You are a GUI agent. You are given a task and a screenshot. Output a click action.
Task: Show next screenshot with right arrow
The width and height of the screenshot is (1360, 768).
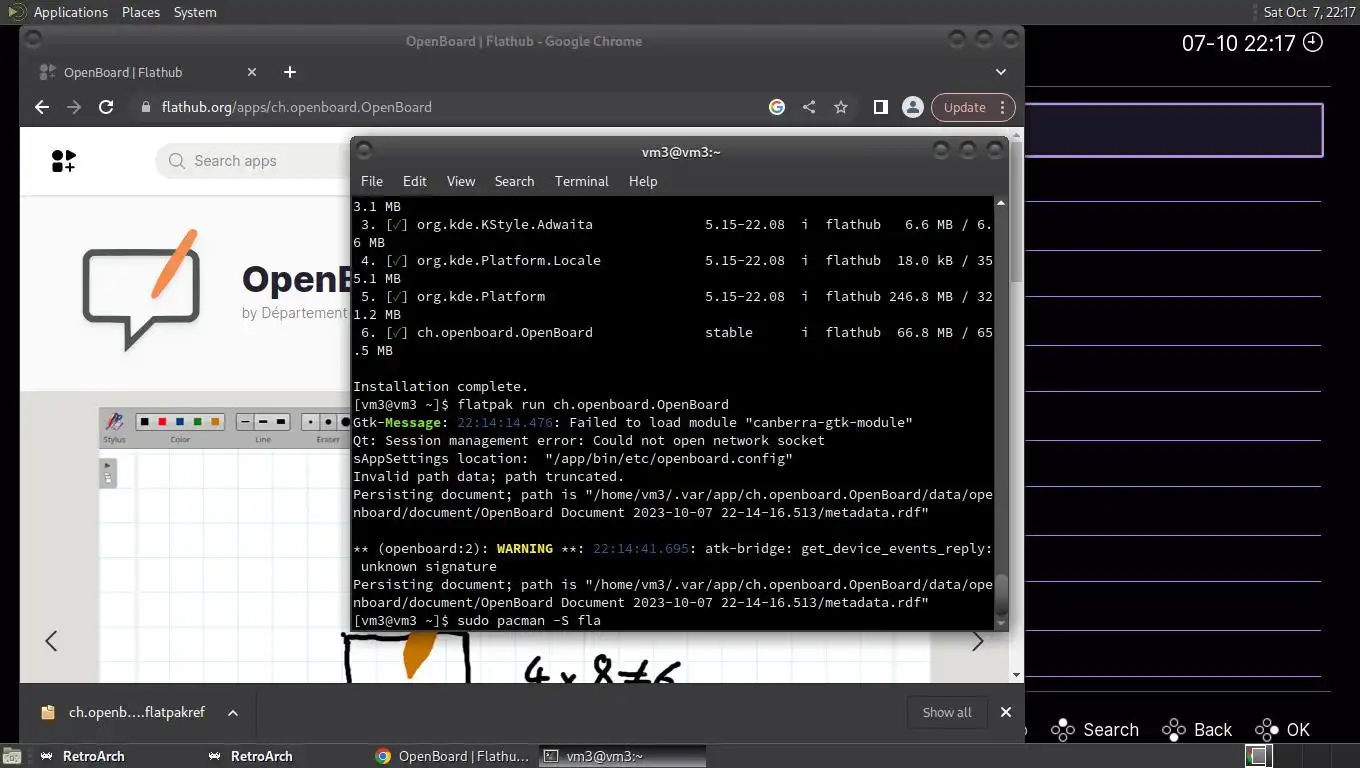tap(978, 642)
